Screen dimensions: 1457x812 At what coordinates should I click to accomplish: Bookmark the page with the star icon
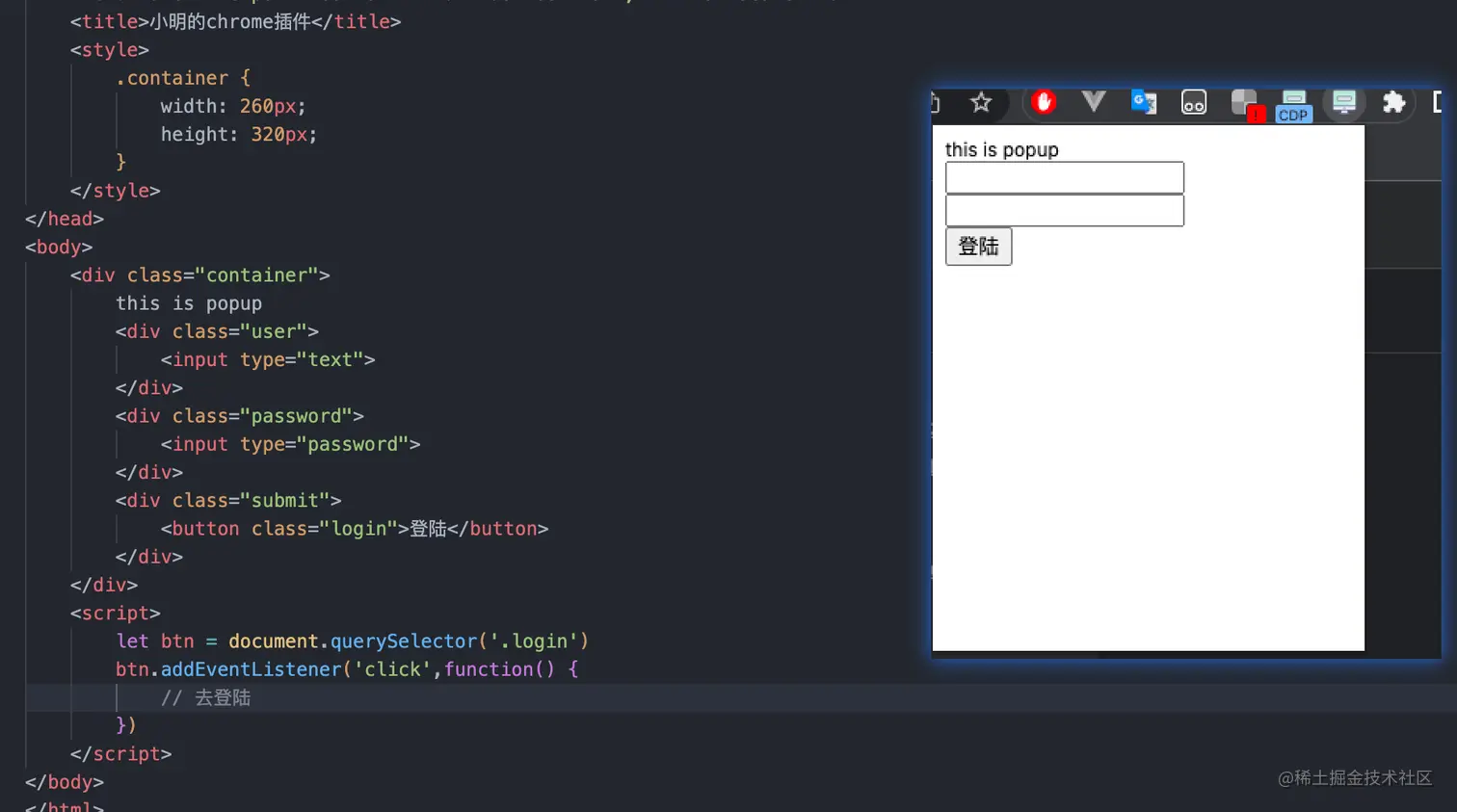click(x=981, y=102)
